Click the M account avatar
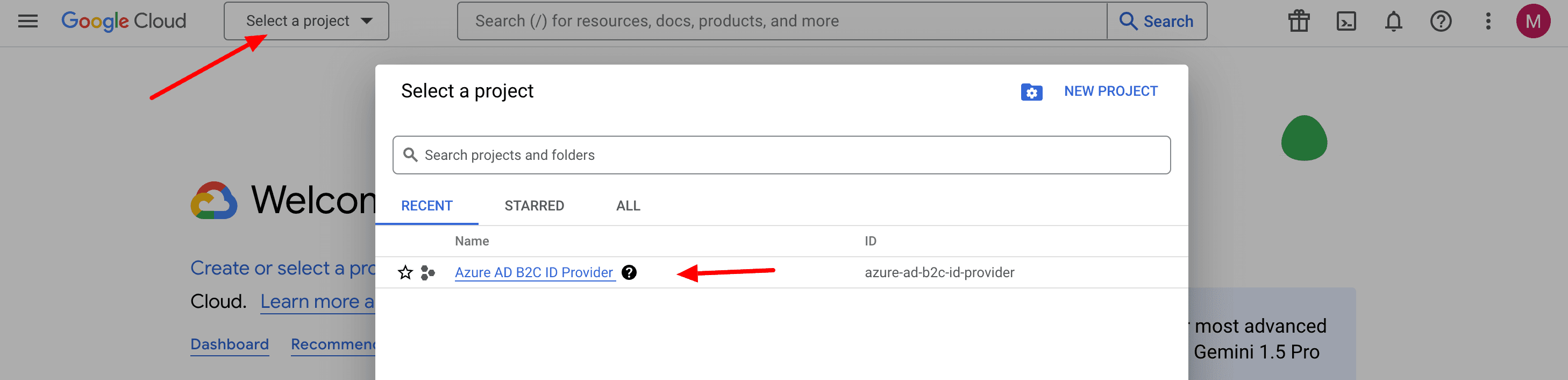The width and height of the screenshot is (1568, 380). pyautogui.click(x=1533, y=22)
